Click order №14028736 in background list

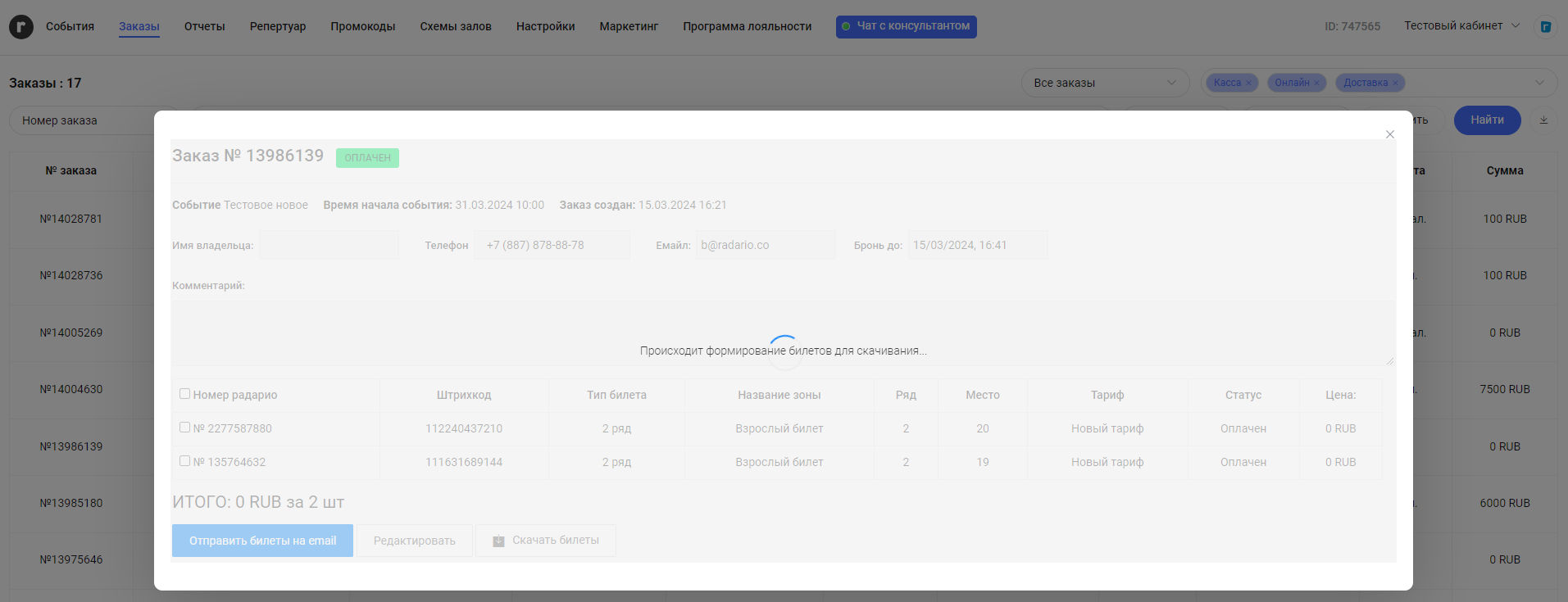[71, 275]
